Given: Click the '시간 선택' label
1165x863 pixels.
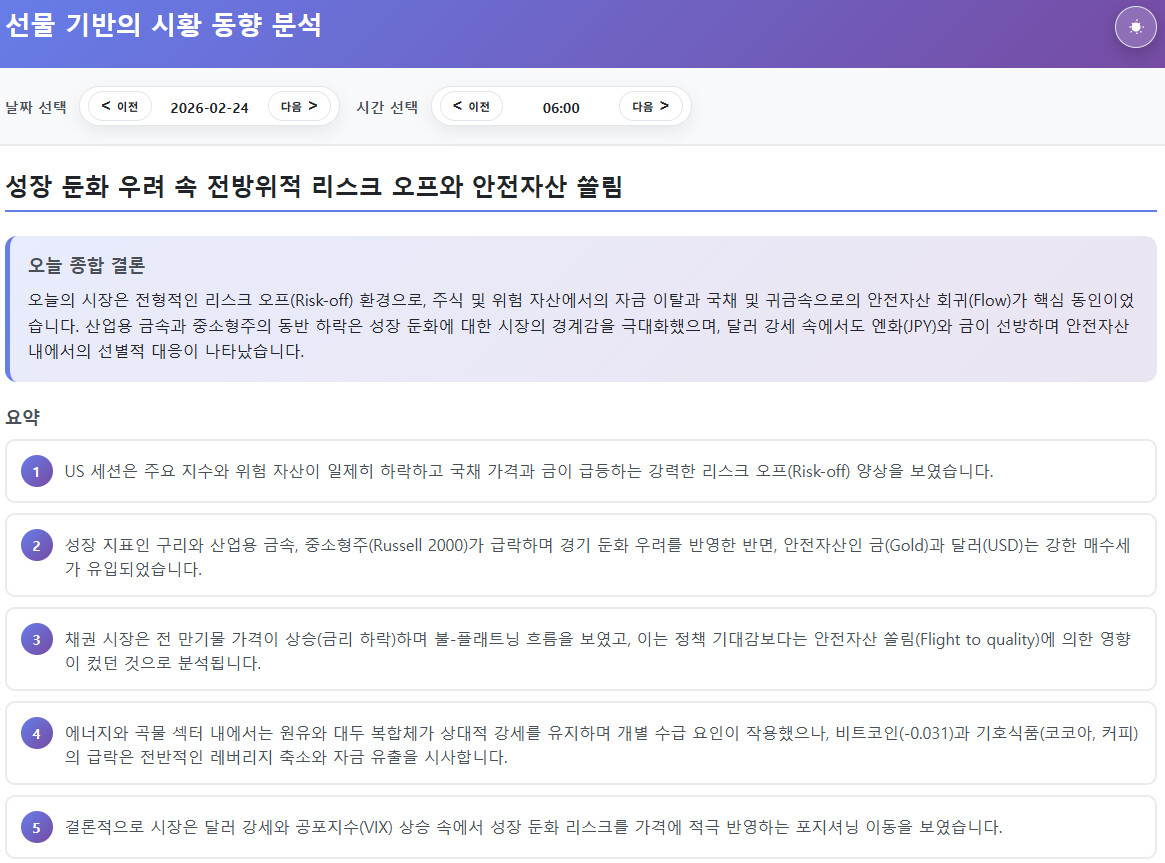Looking at the screenshot, I should [x=387, y=107].
